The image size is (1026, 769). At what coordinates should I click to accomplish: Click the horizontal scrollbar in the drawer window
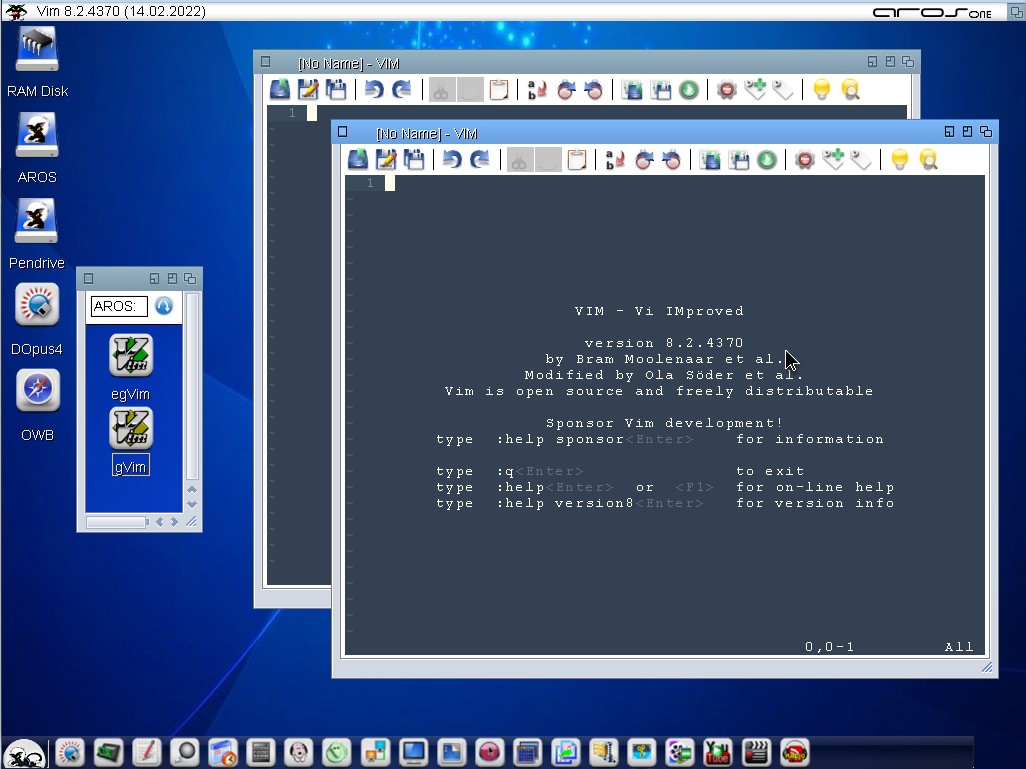click(x=116, y=522)
